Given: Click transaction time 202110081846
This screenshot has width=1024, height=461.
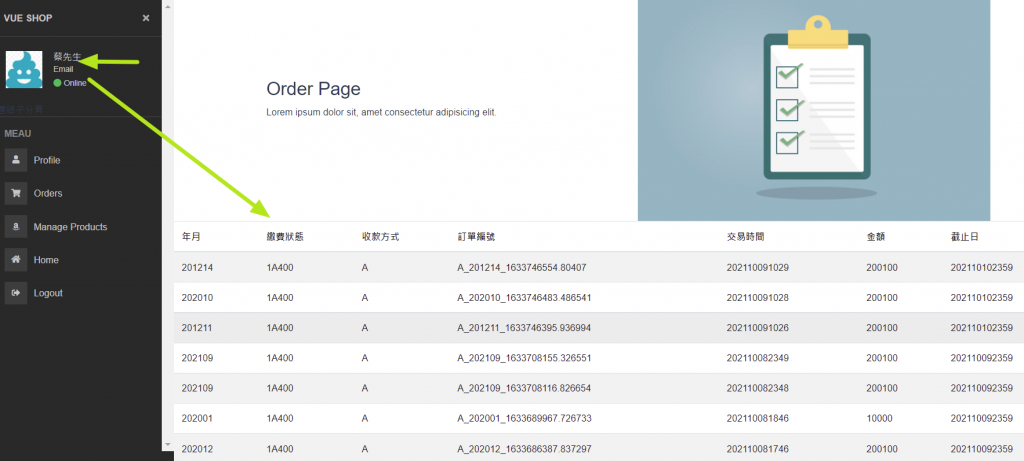Looking at the screenshot, I should tap(758, 418).
